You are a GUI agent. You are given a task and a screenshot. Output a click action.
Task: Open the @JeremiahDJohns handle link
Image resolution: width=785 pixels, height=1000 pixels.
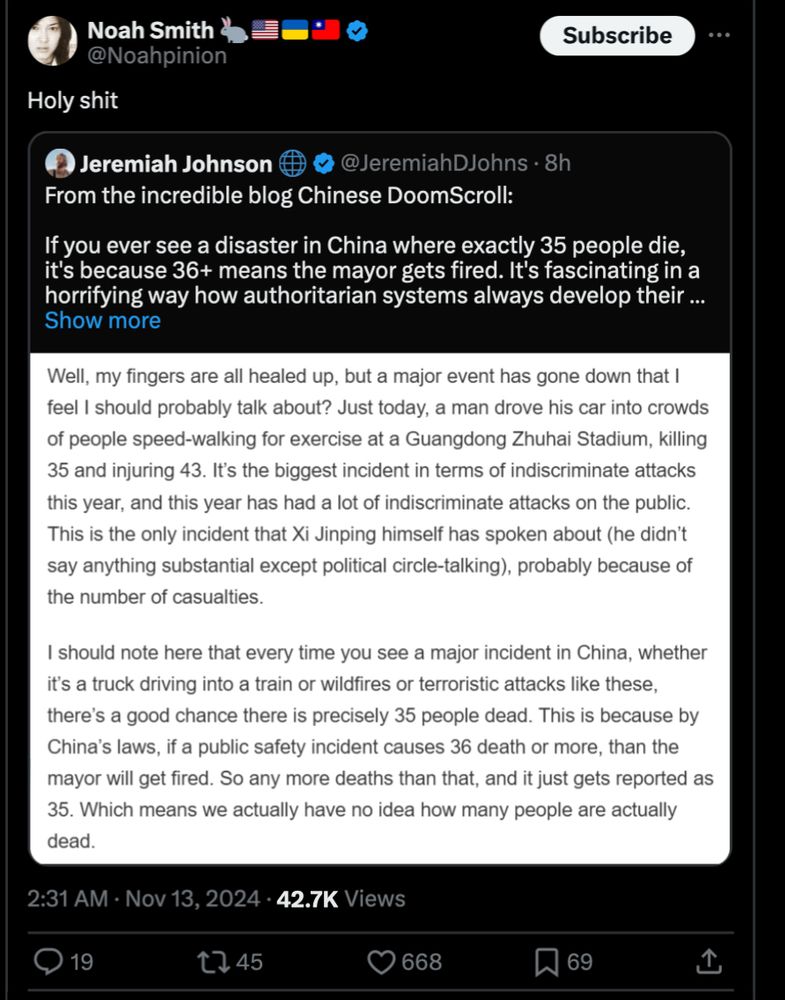435,163
